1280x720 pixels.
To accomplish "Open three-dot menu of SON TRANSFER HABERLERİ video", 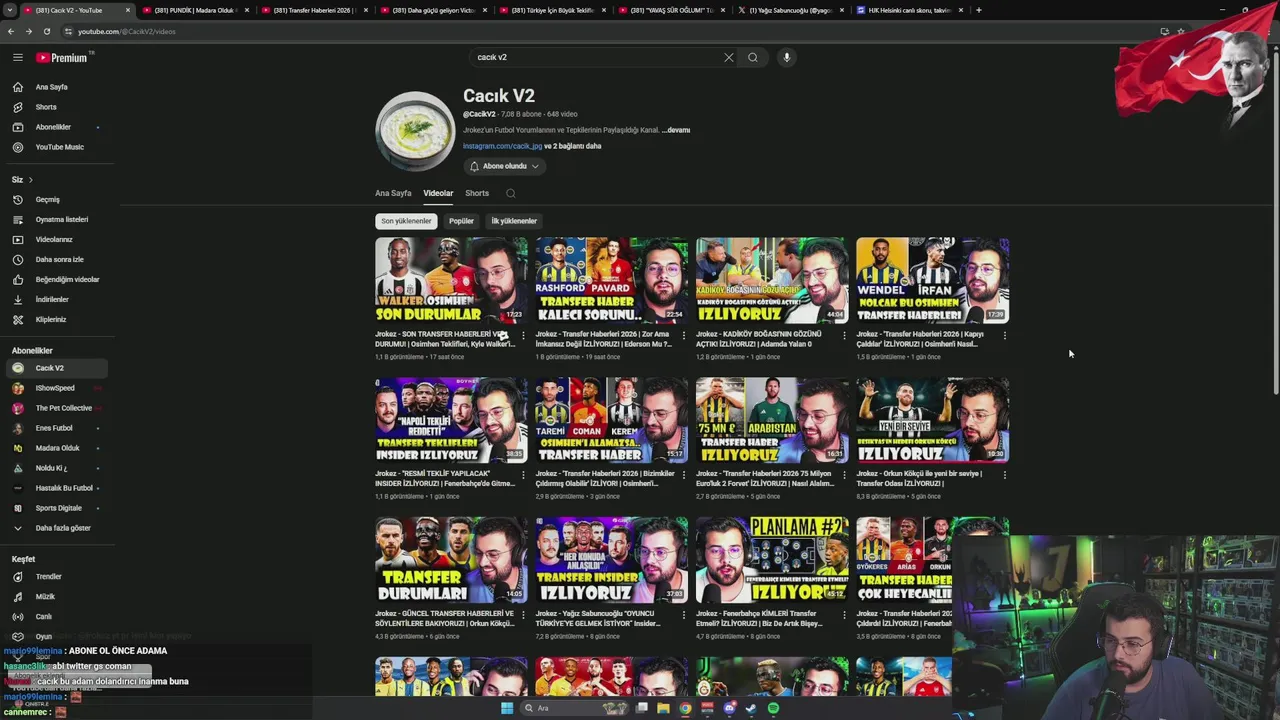I will pos(524,335).
